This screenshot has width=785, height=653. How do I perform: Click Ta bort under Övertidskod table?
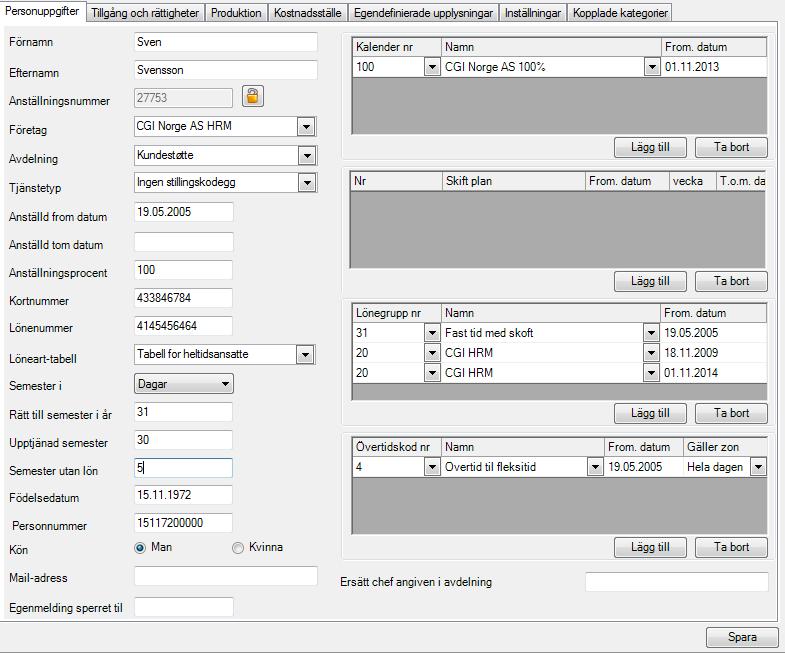731,547
